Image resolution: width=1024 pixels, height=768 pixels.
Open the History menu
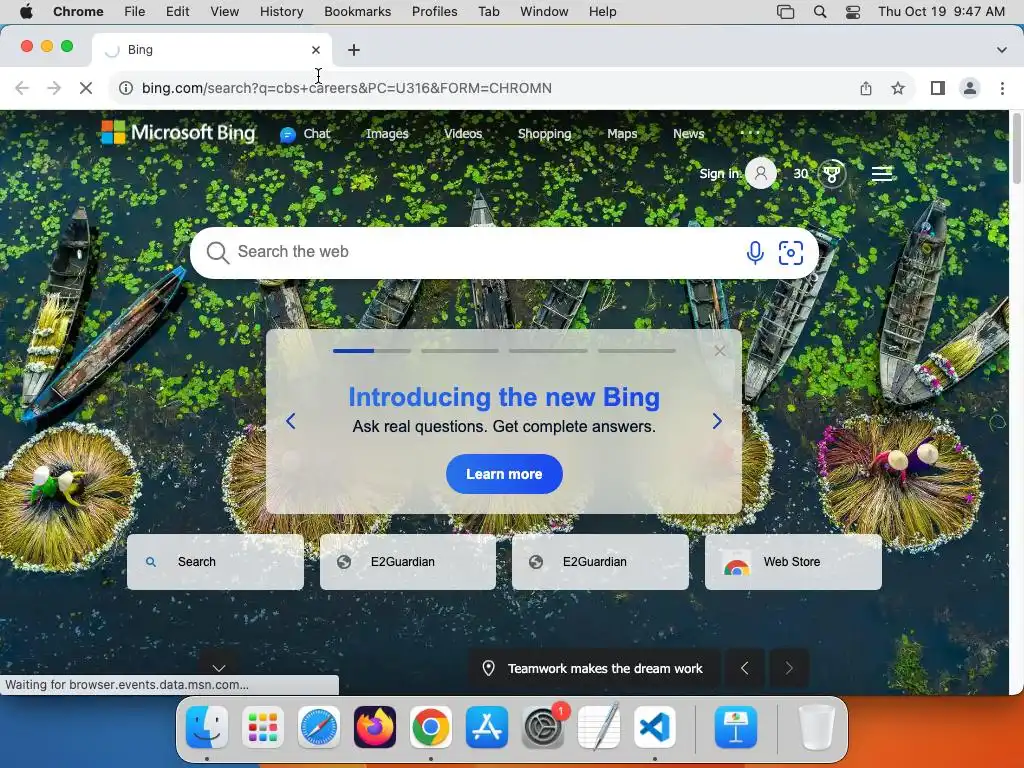pos(281,12)
